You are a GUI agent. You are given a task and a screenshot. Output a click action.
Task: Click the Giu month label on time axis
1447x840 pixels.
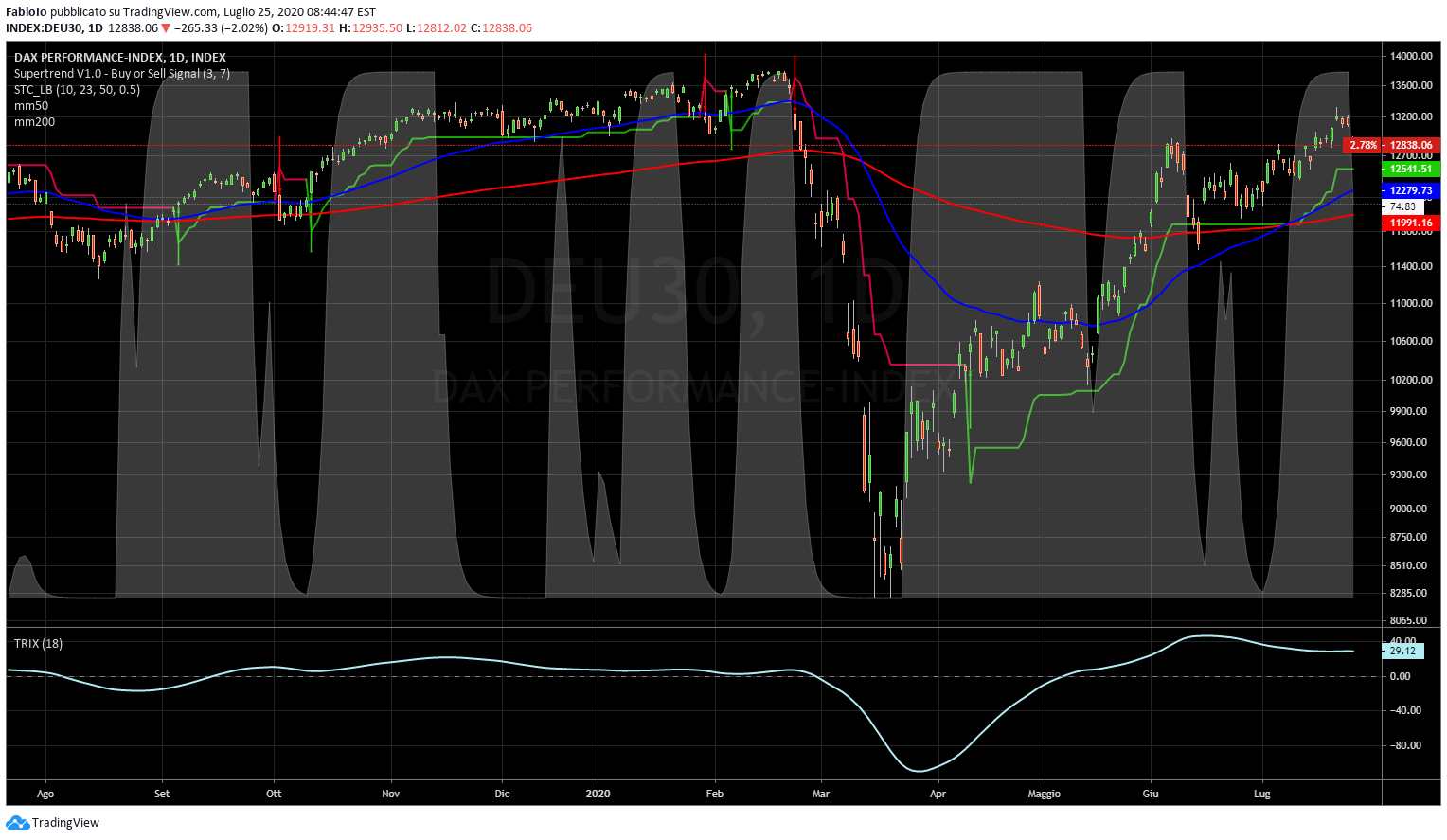point(1151,795)
